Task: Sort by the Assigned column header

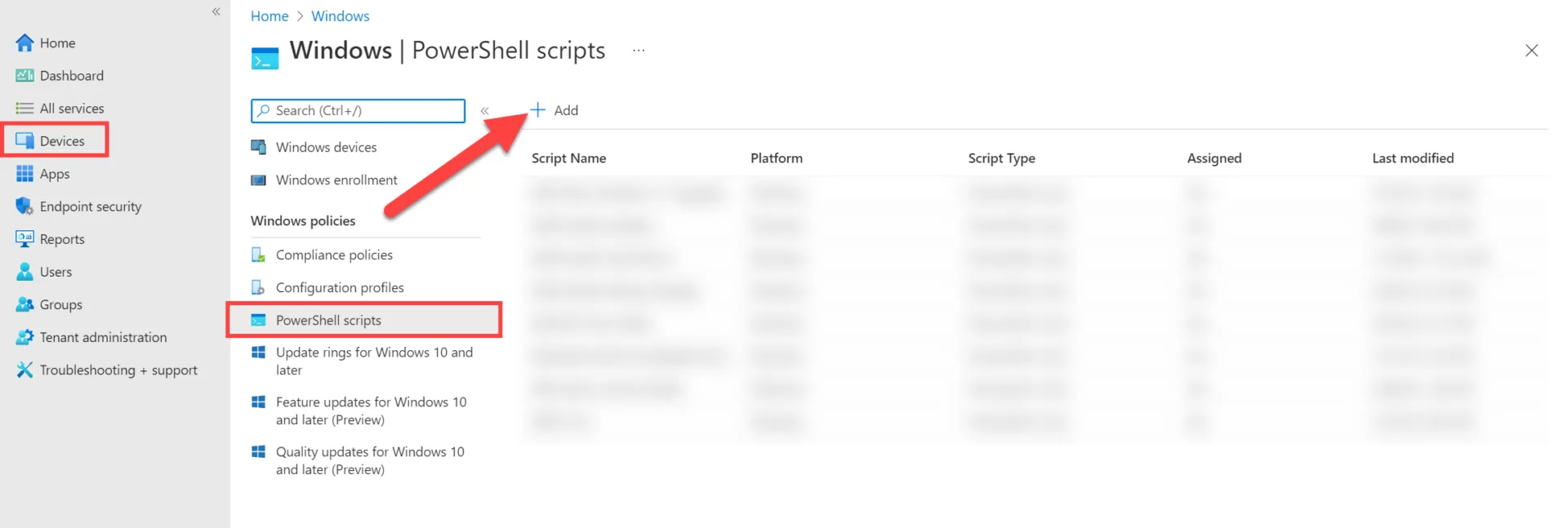Action: coord(1214,158)
